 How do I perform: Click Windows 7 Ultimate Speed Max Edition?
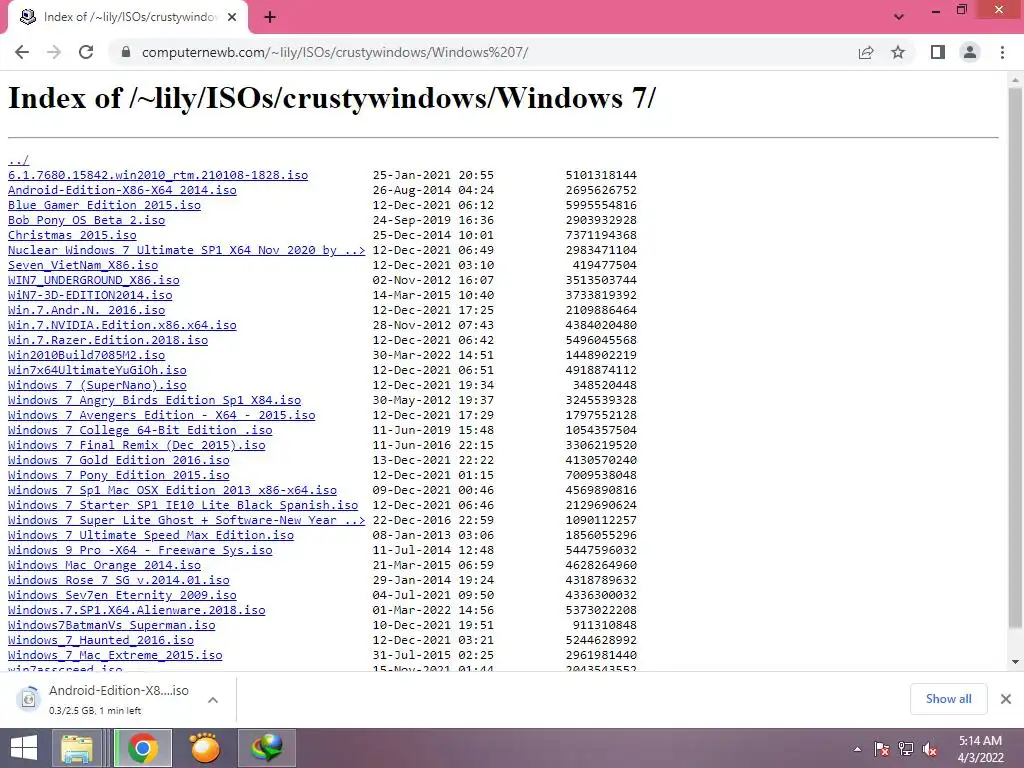(x=151, y=536)
